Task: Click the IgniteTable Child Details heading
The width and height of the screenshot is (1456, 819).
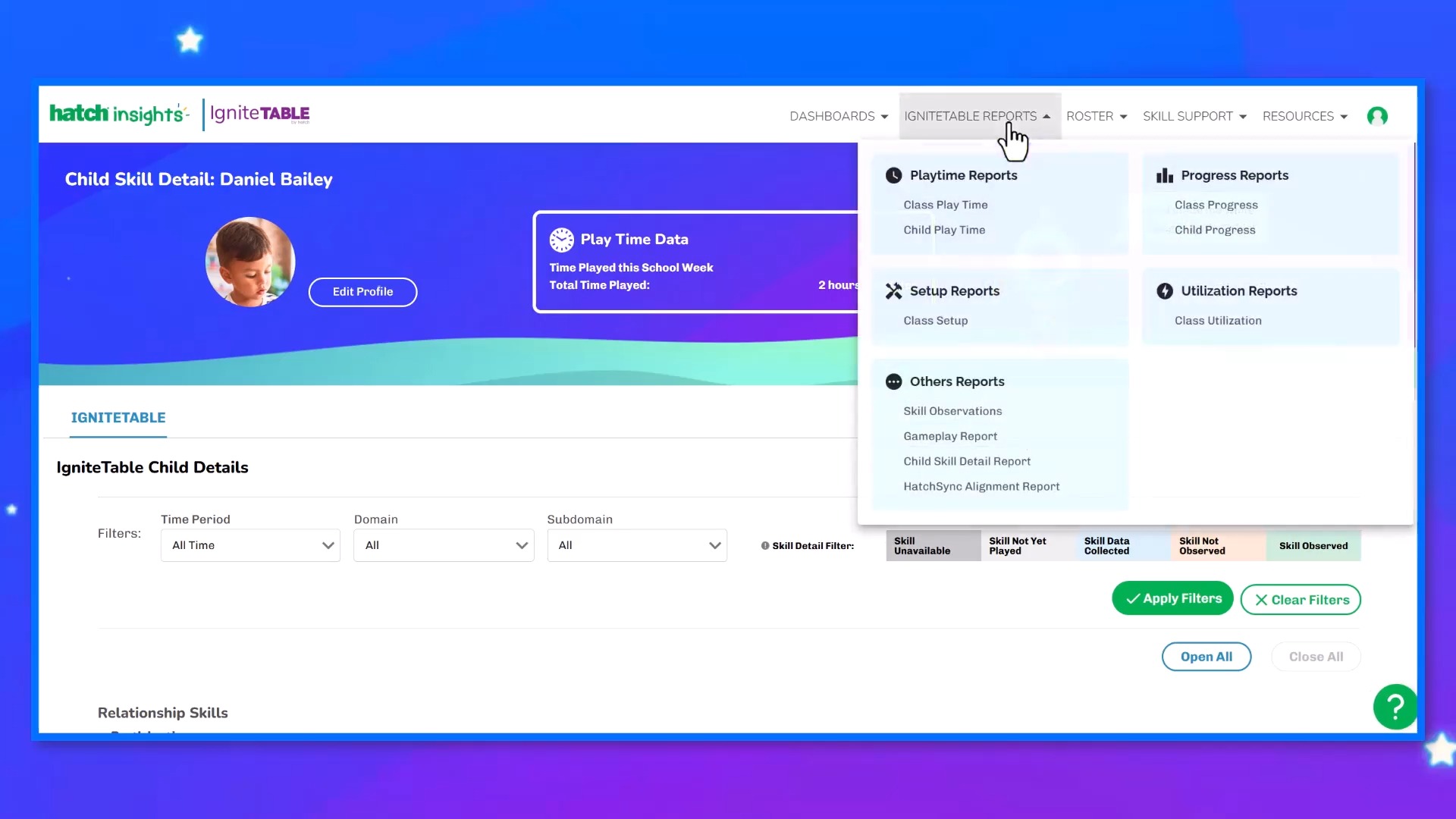Action: (152, 467)
